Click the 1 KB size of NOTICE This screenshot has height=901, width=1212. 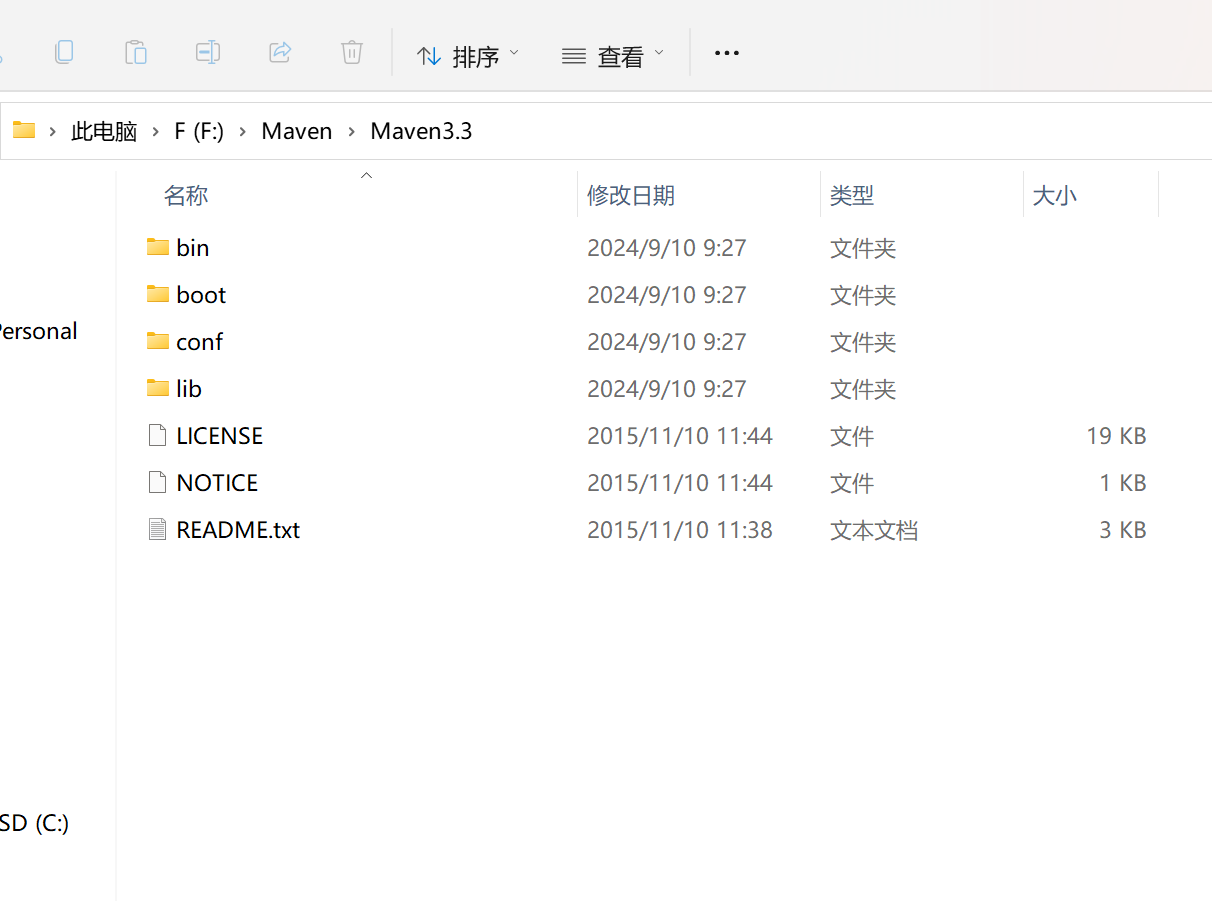[x=1122, y=483]
